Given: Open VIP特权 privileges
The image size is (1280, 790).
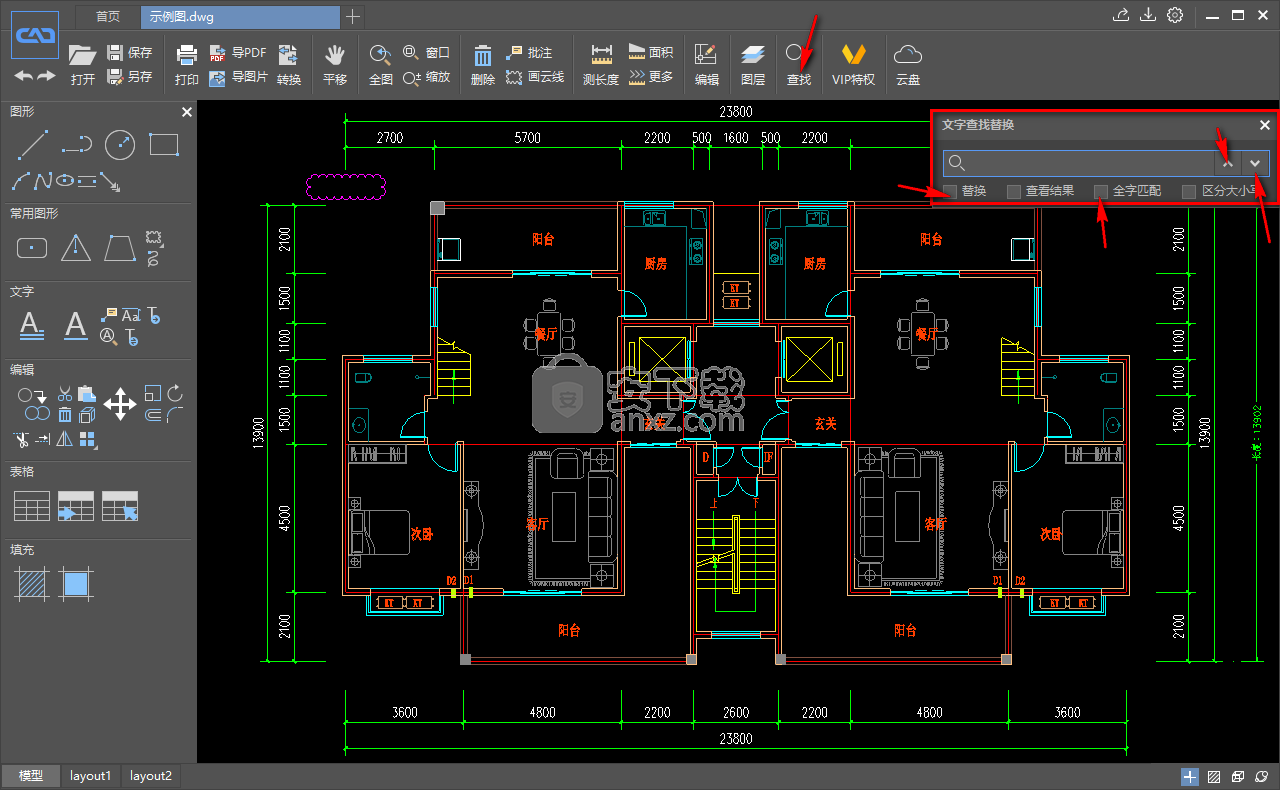Looking at the screenshot, I should pos(853,65).
